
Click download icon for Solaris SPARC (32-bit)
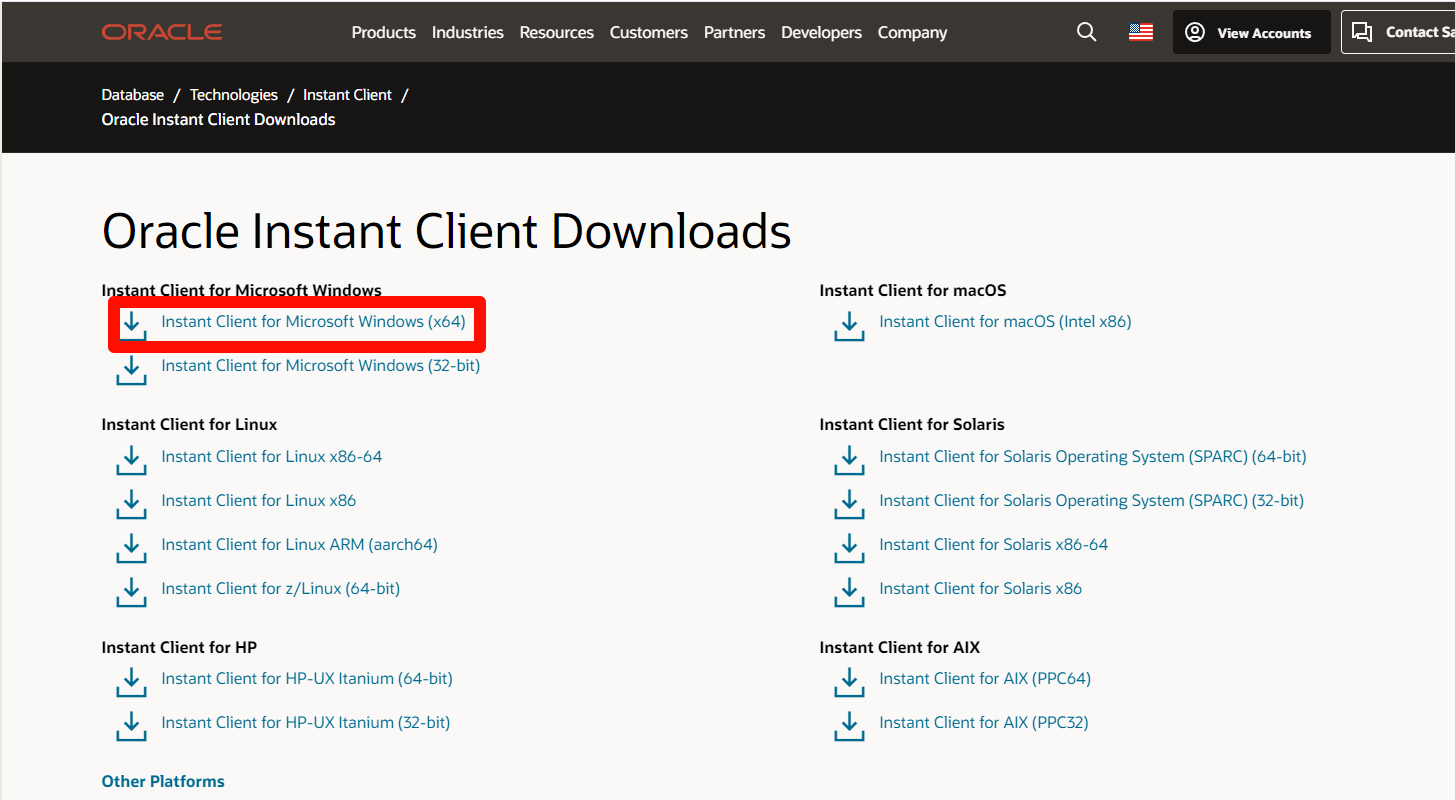click(849, 503)
